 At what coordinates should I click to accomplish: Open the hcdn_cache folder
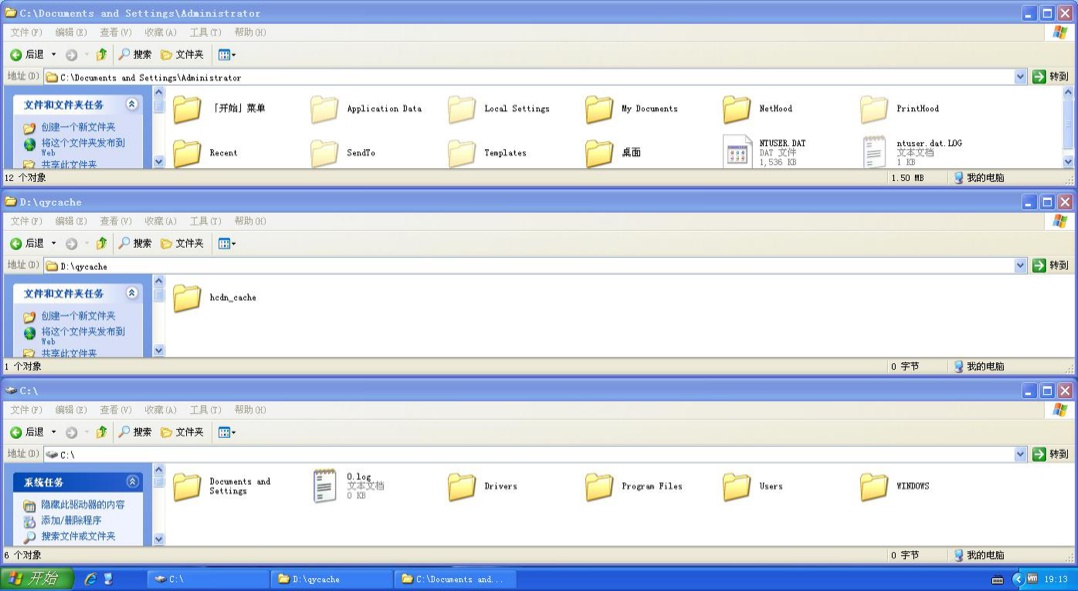pyautogui.click(x=187, y=298)
